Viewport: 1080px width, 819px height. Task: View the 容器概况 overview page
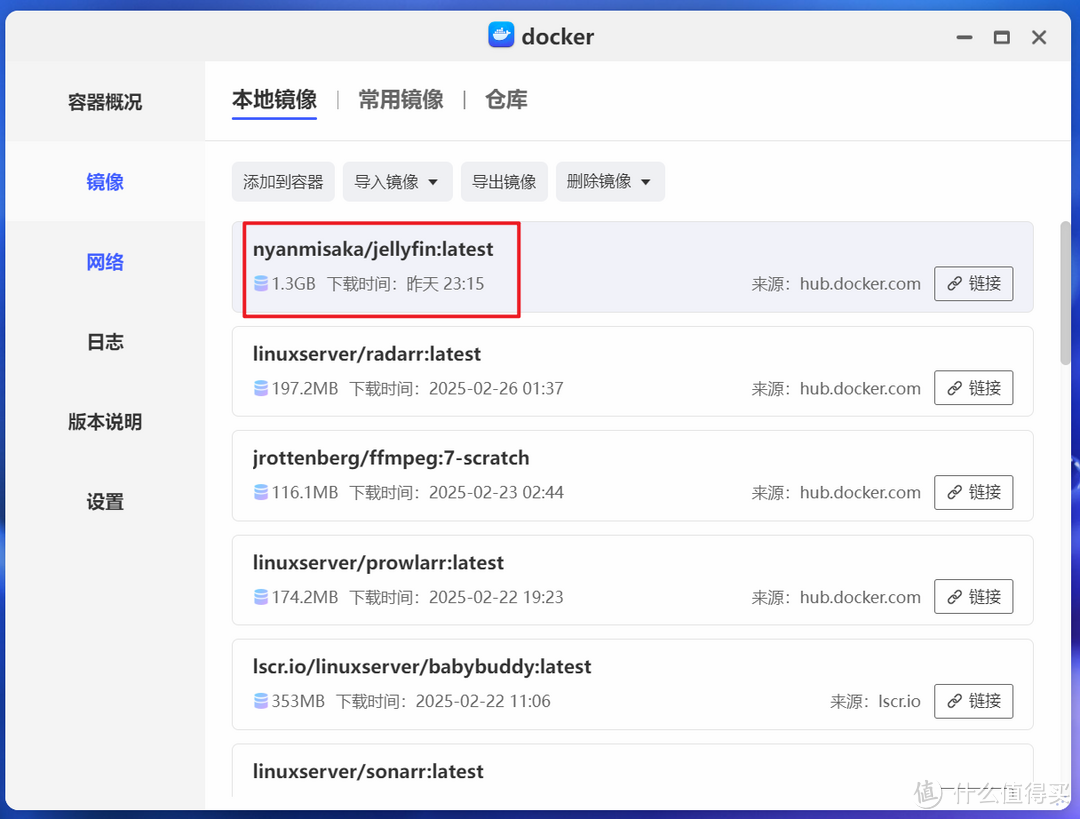click(x=105, y=100)
